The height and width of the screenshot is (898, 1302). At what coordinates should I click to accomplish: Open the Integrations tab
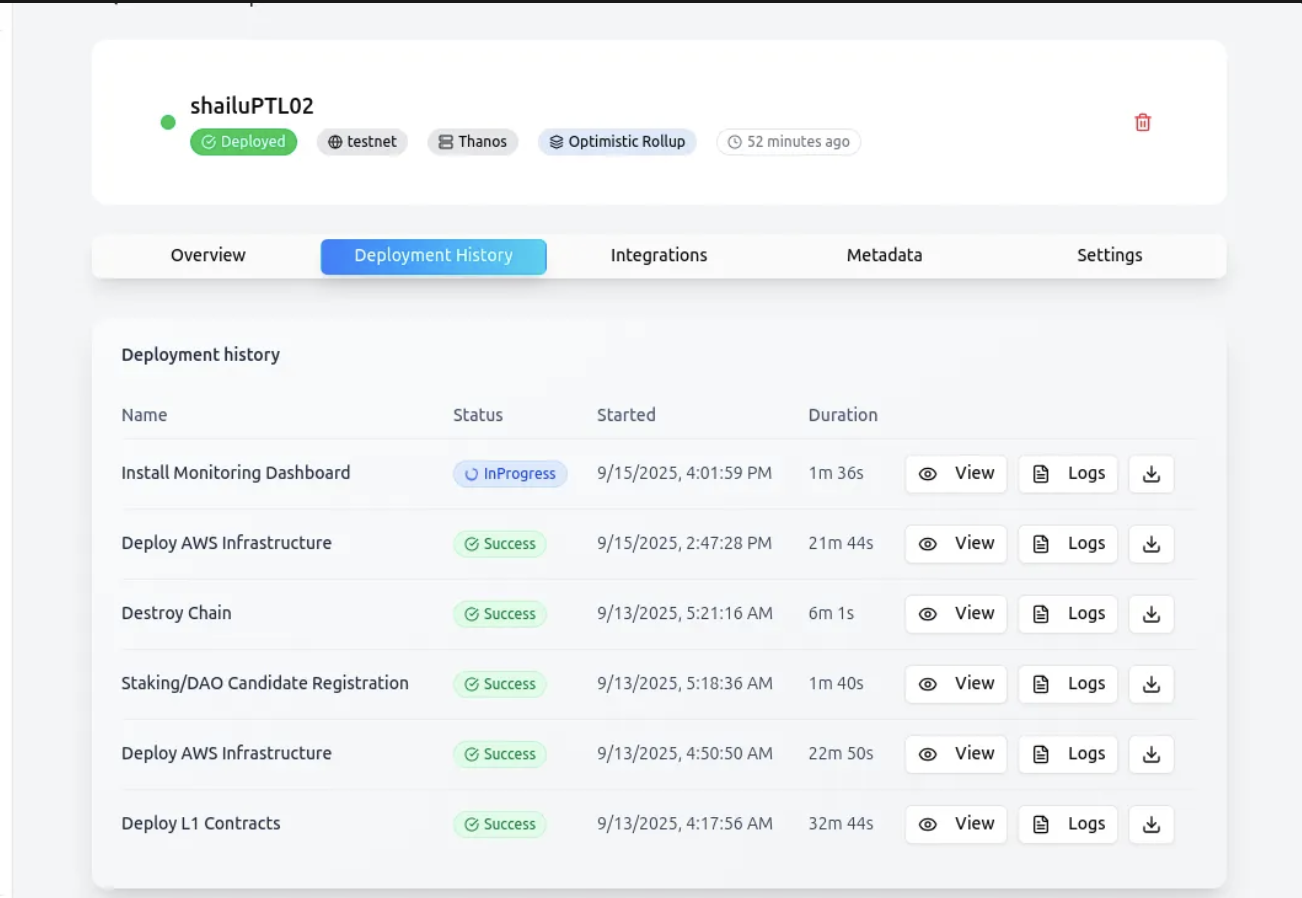point(658,256)
